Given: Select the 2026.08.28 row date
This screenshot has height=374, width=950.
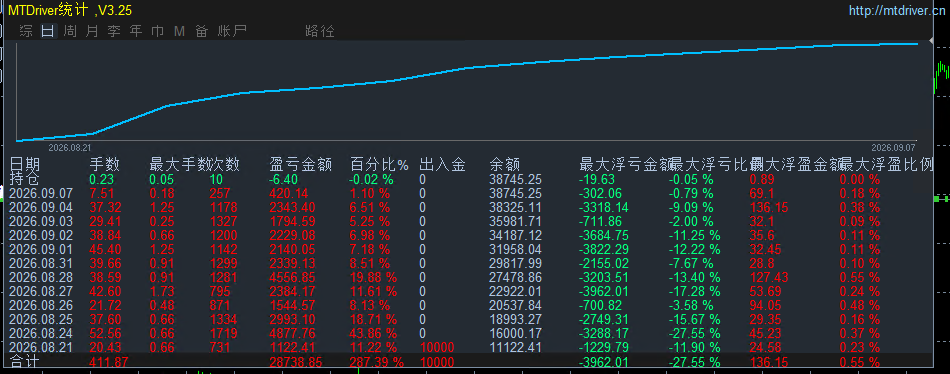Looking at the screenshot, I should (42, 277).
